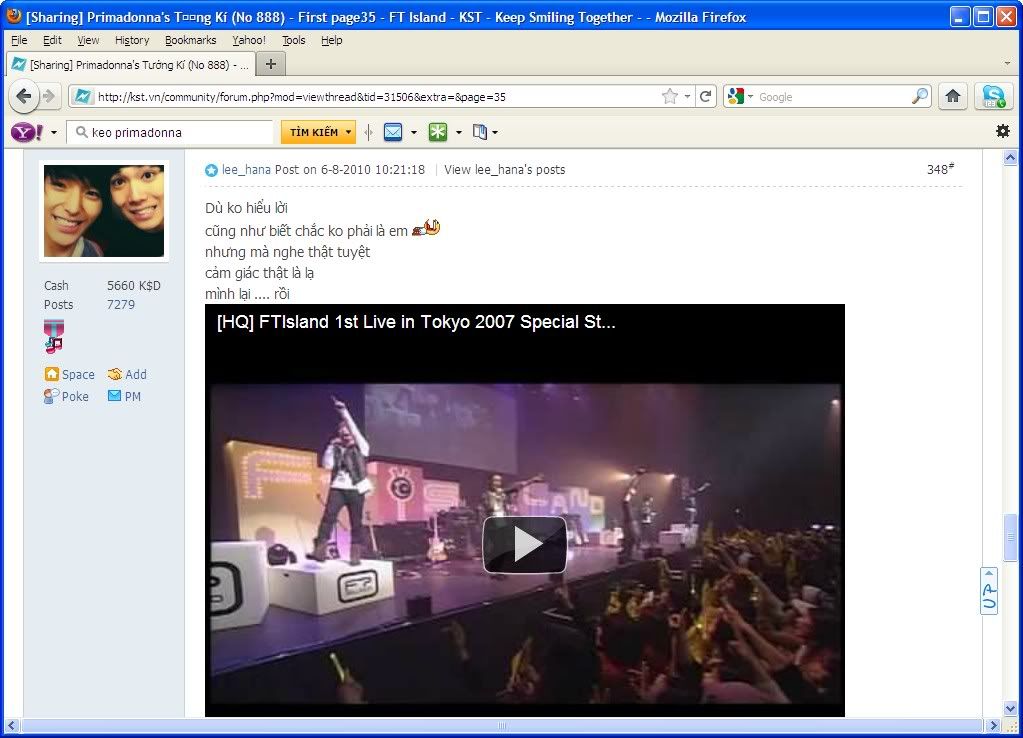
Task: Expand the TÌM KIẾM search dropdown arrow
Action: click(348, 132)
